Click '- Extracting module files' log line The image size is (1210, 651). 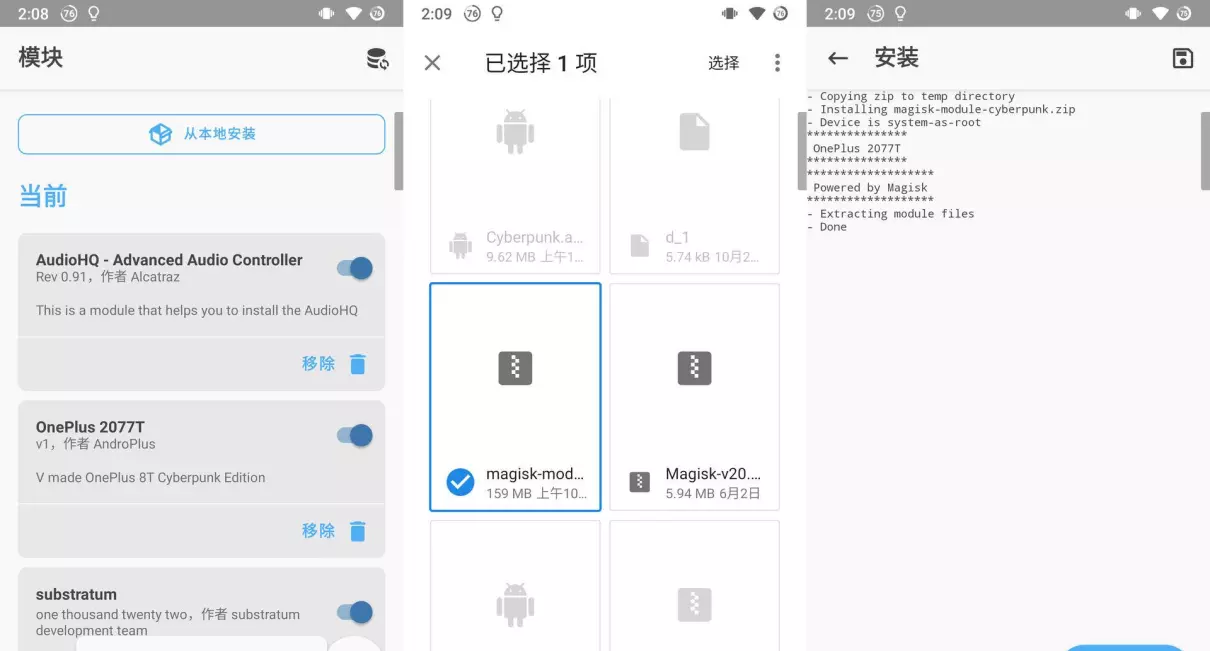(890, 213)
